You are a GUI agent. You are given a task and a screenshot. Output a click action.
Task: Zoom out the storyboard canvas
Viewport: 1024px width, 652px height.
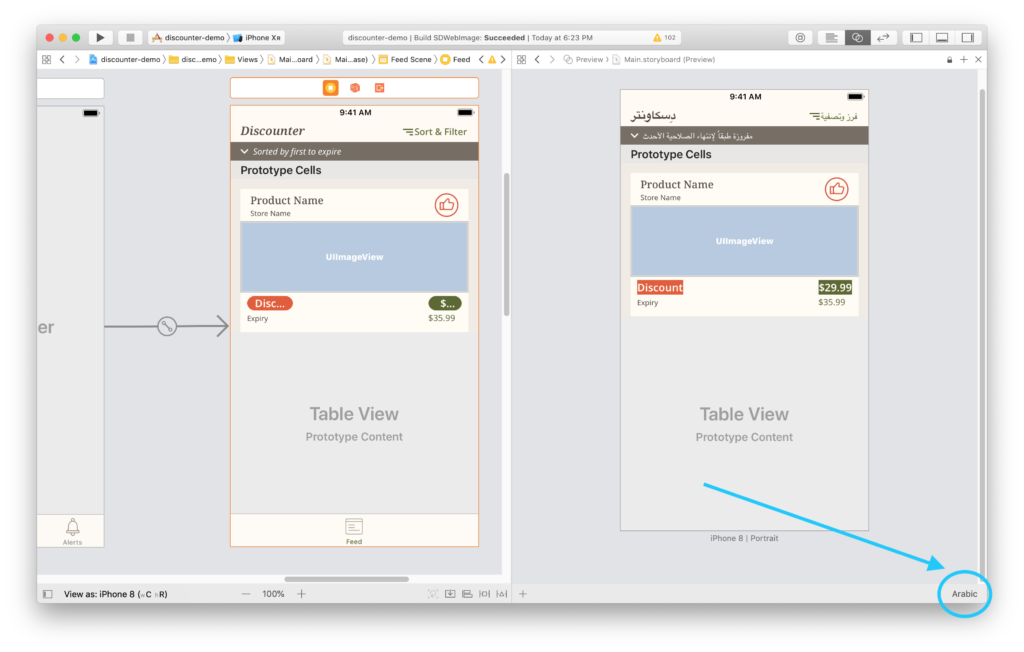pyautogui.click(x=246, y=594)
